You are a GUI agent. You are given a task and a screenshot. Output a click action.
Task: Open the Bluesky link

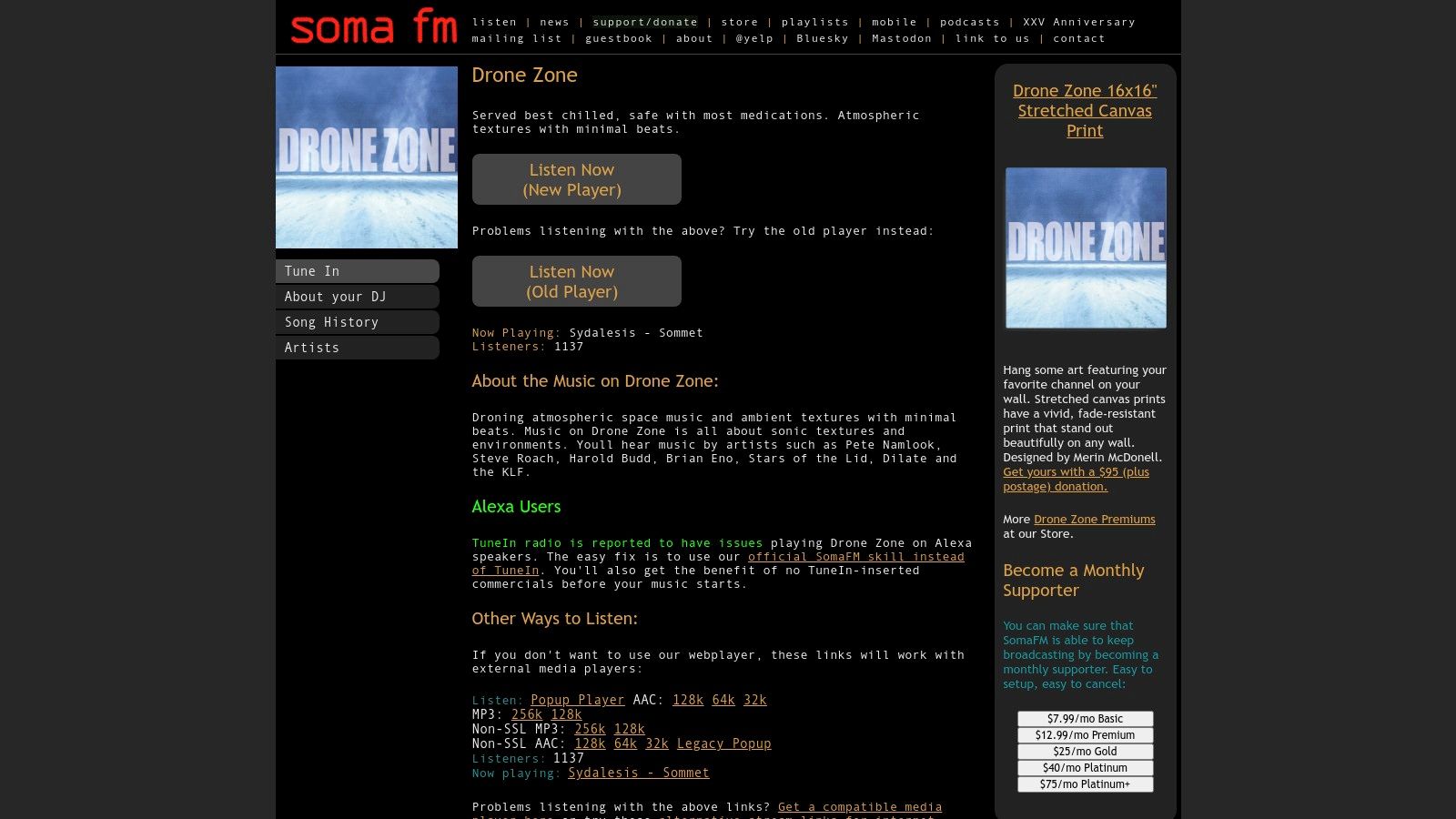(823, 38)
